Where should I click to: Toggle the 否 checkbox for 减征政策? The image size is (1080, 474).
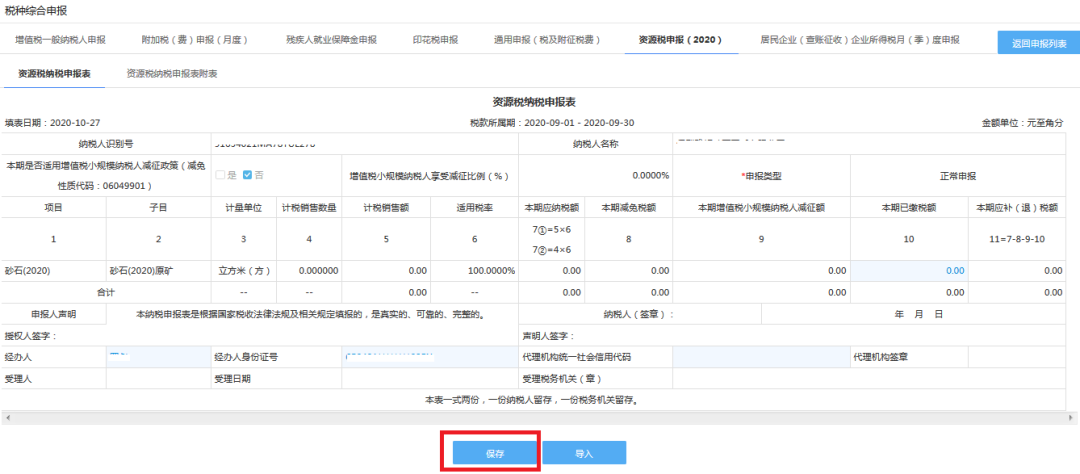point(248,175)
